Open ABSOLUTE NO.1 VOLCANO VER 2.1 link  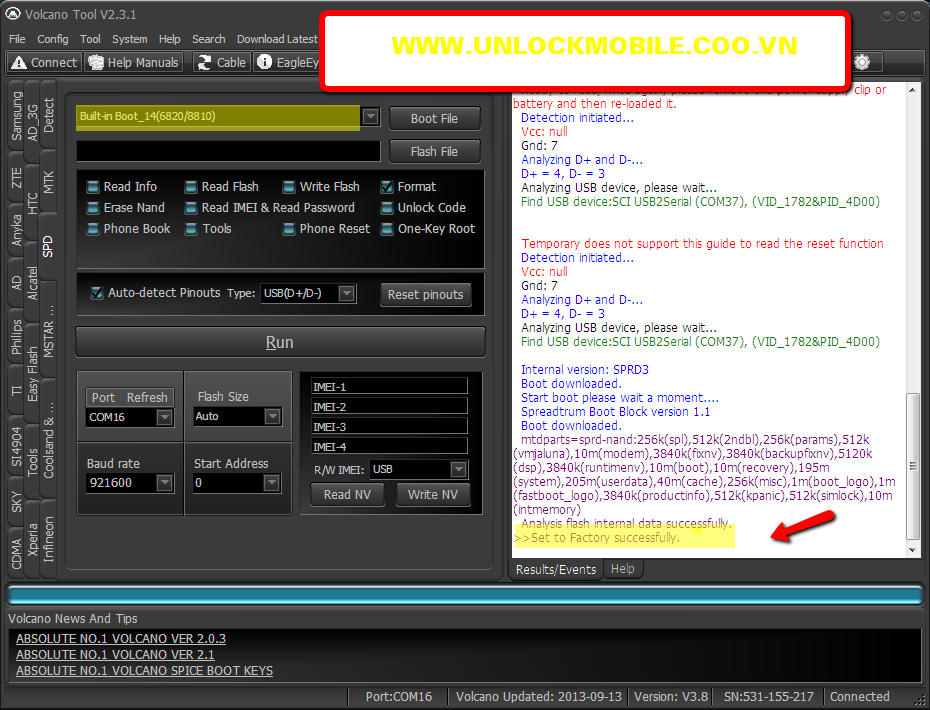coord(115,655)
